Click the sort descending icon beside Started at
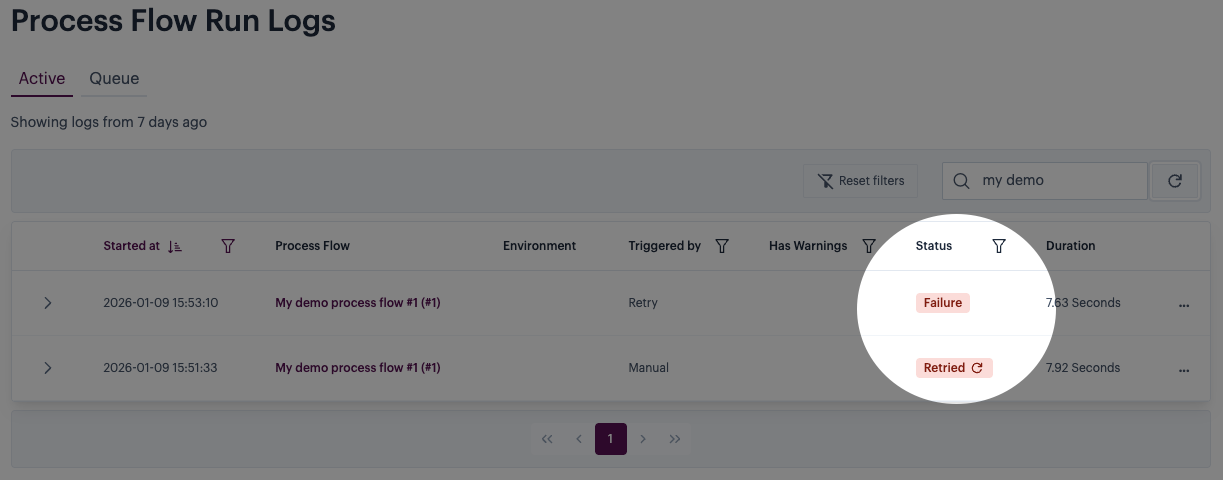The height and width of the screenshot is (480, 1223). [x=175, y=246]
